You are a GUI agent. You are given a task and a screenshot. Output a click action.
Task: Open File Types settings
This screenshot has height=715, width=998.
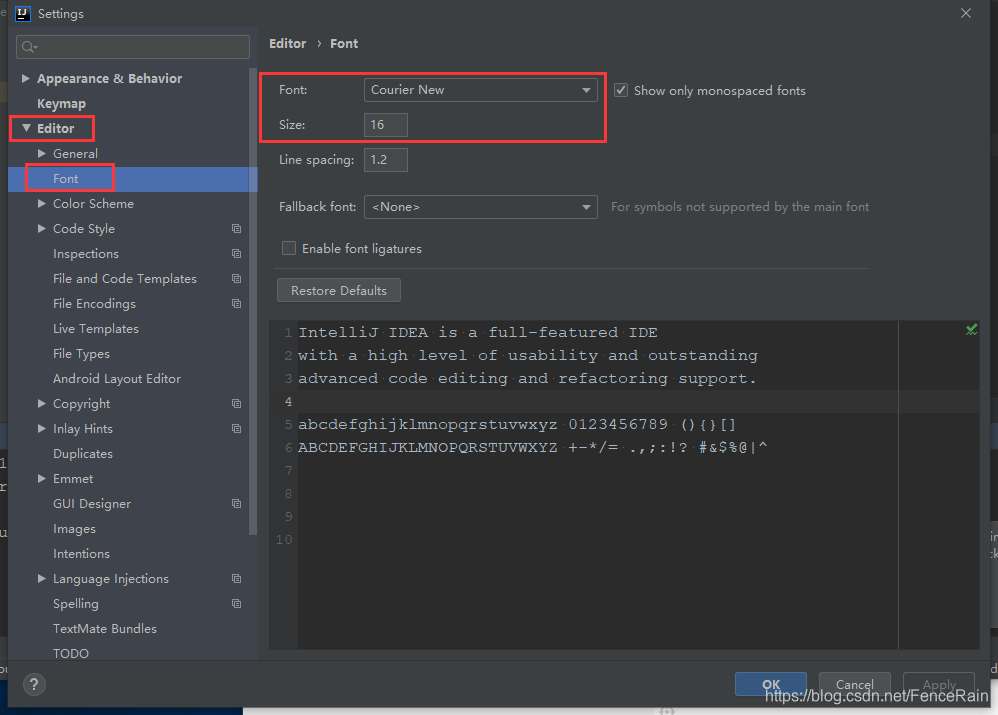click(81, 353)
